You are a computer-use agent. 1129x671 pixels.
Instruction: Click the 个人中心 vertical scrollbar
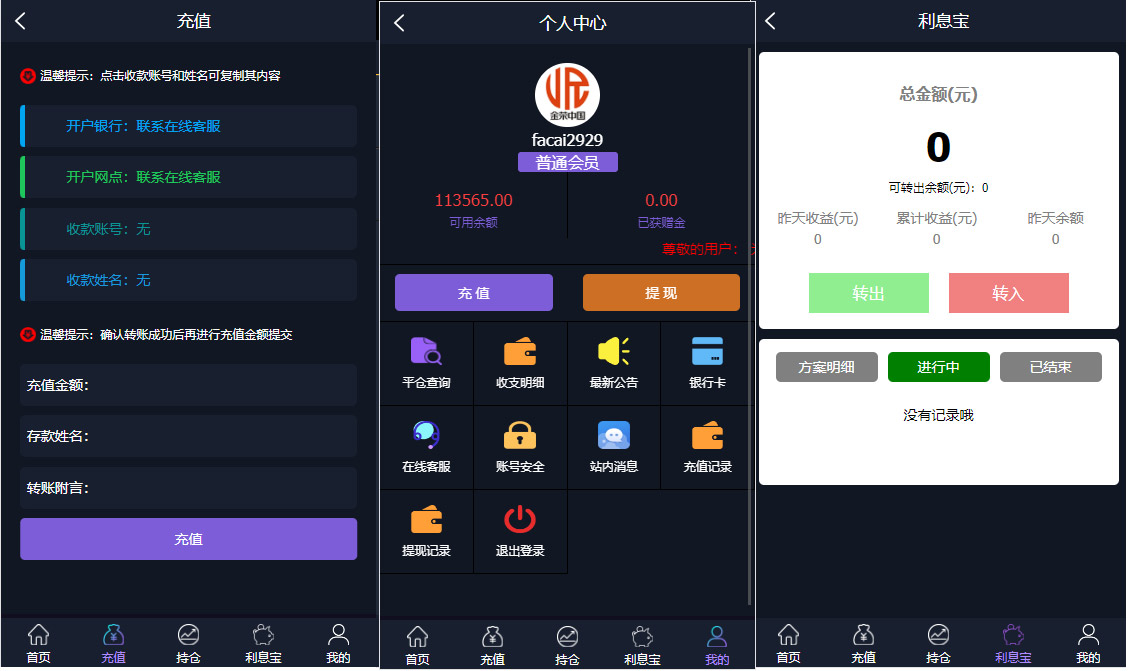750,324
